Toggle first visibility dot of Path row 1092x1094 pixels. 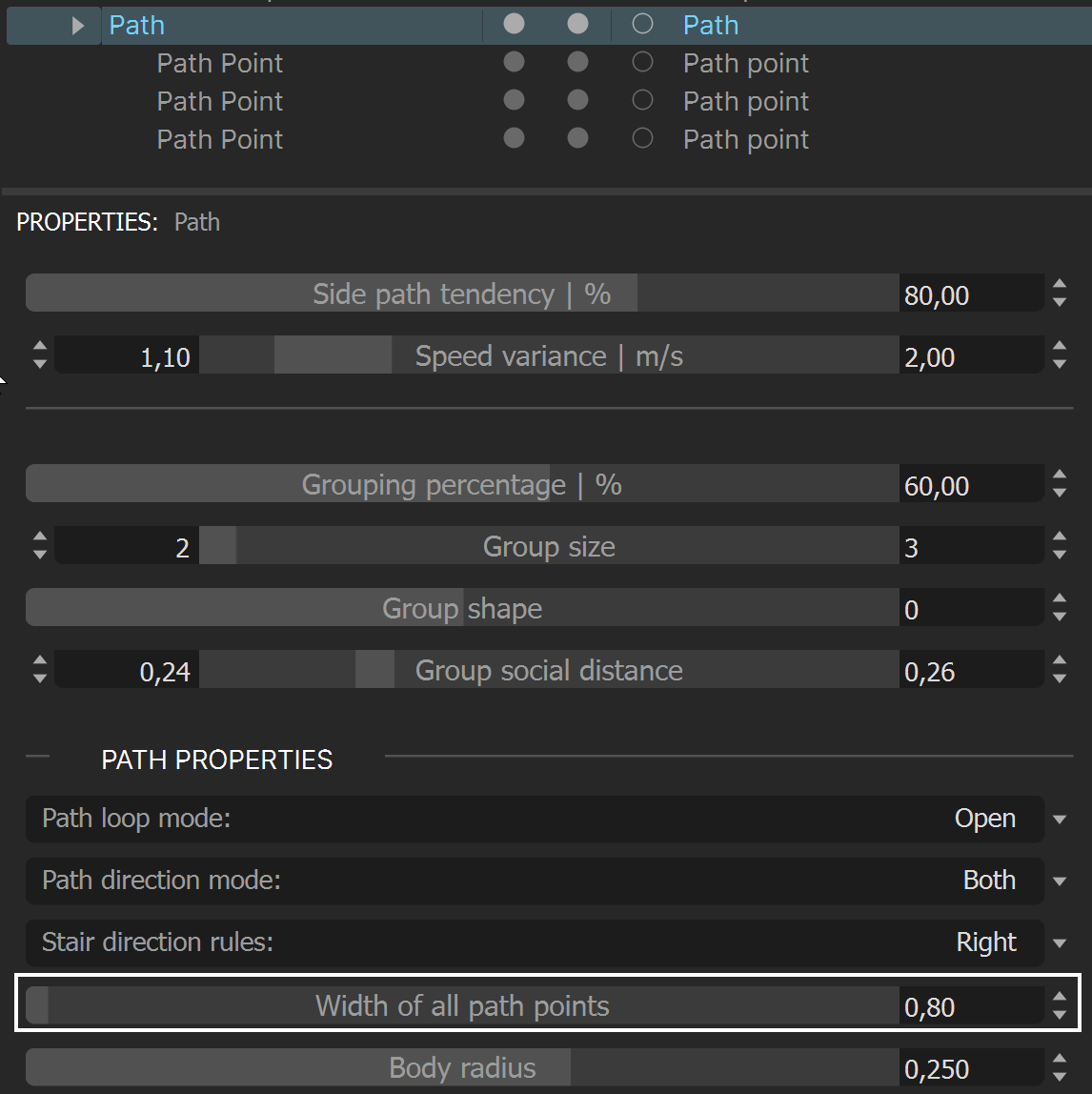click(x=514, y=24)
